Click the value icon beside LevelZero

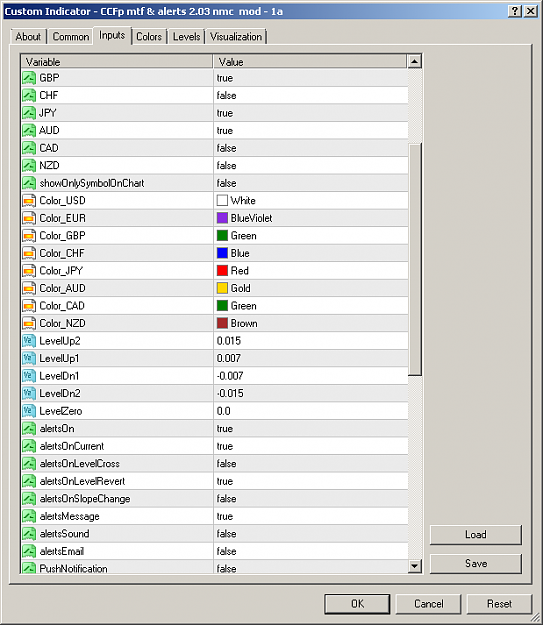coord(29,411)
